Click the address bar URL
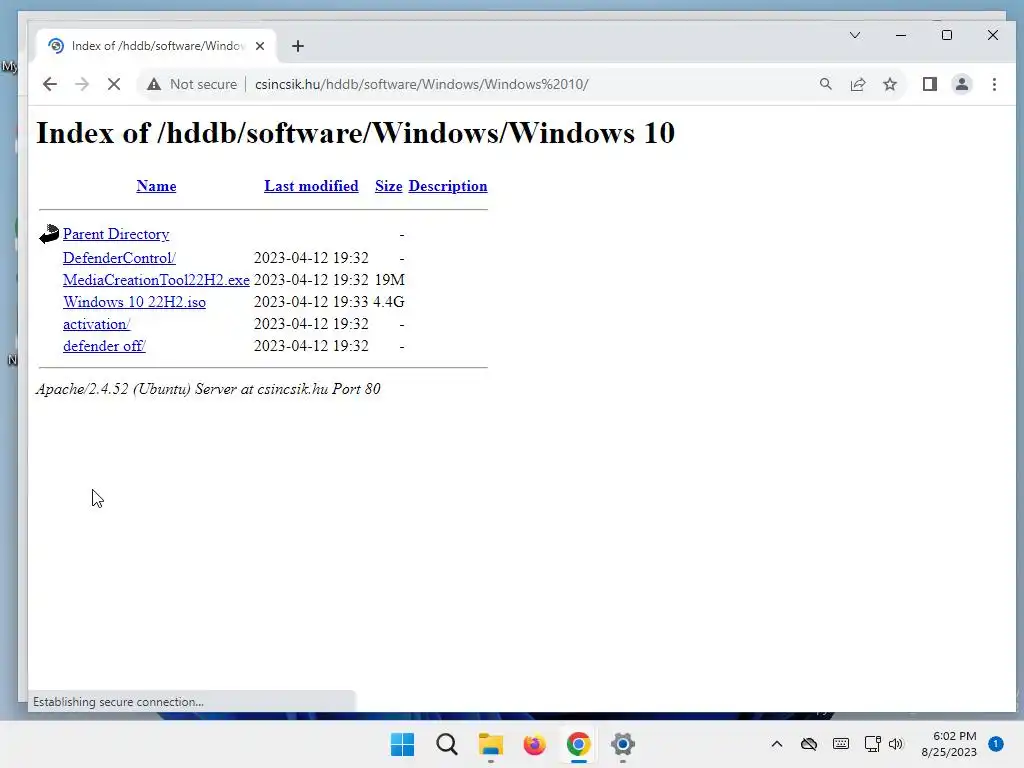The image size is (1024, 768). pos(421,84)
